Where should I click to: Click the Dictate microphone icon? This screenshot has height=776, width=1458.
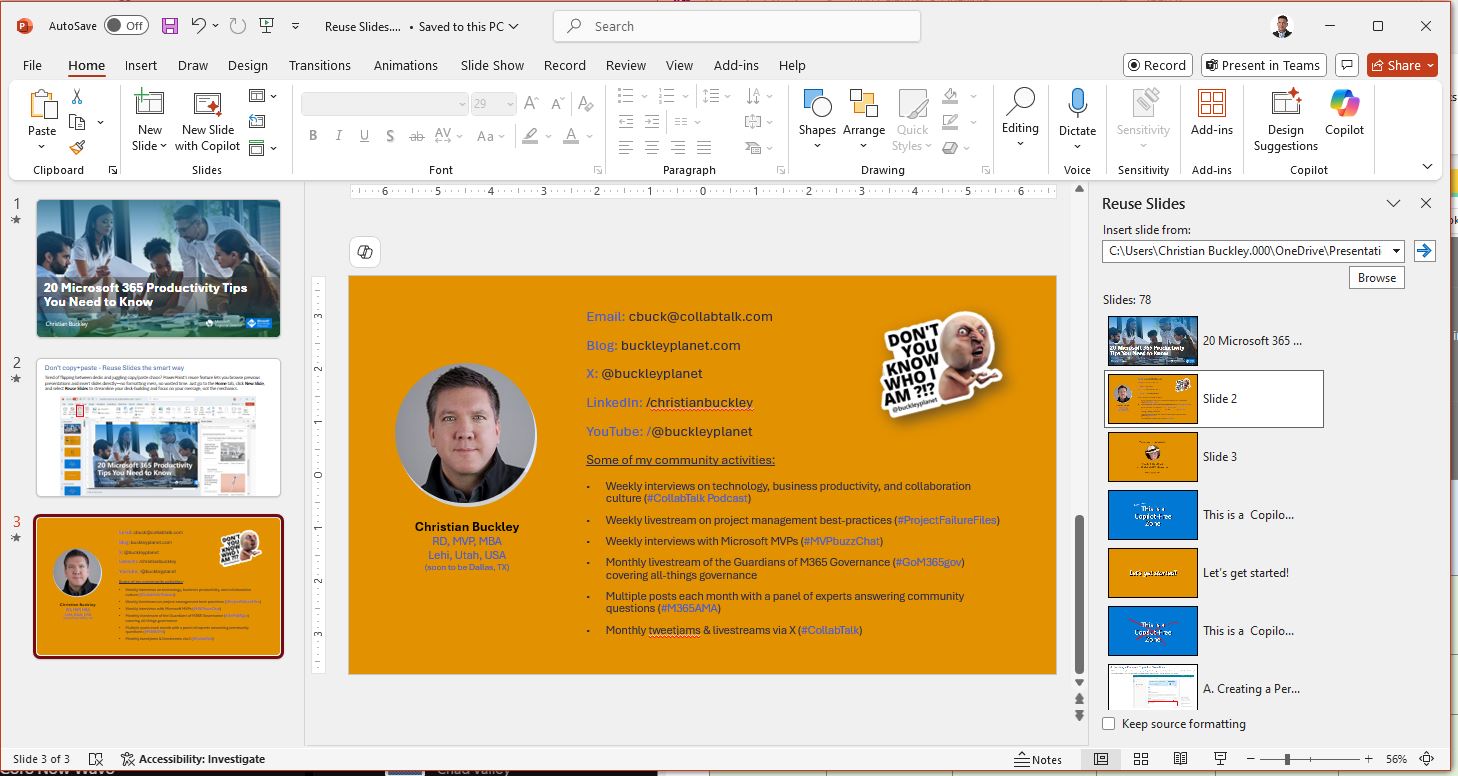(1077, 104)
